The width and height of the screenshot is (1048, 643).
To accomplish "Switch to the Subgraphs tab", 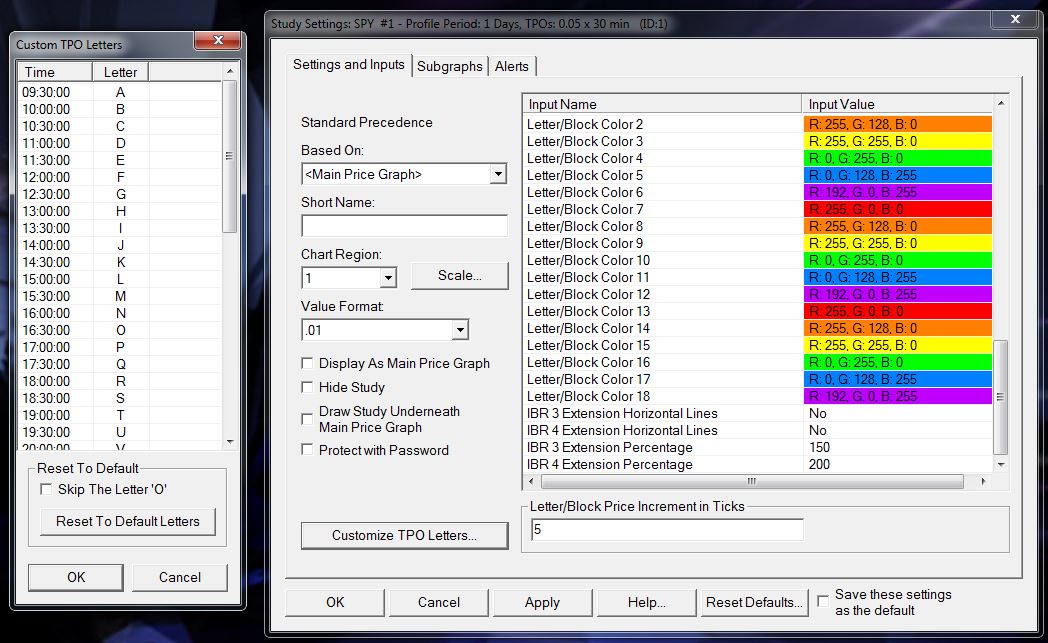I will tap(450, 66).
